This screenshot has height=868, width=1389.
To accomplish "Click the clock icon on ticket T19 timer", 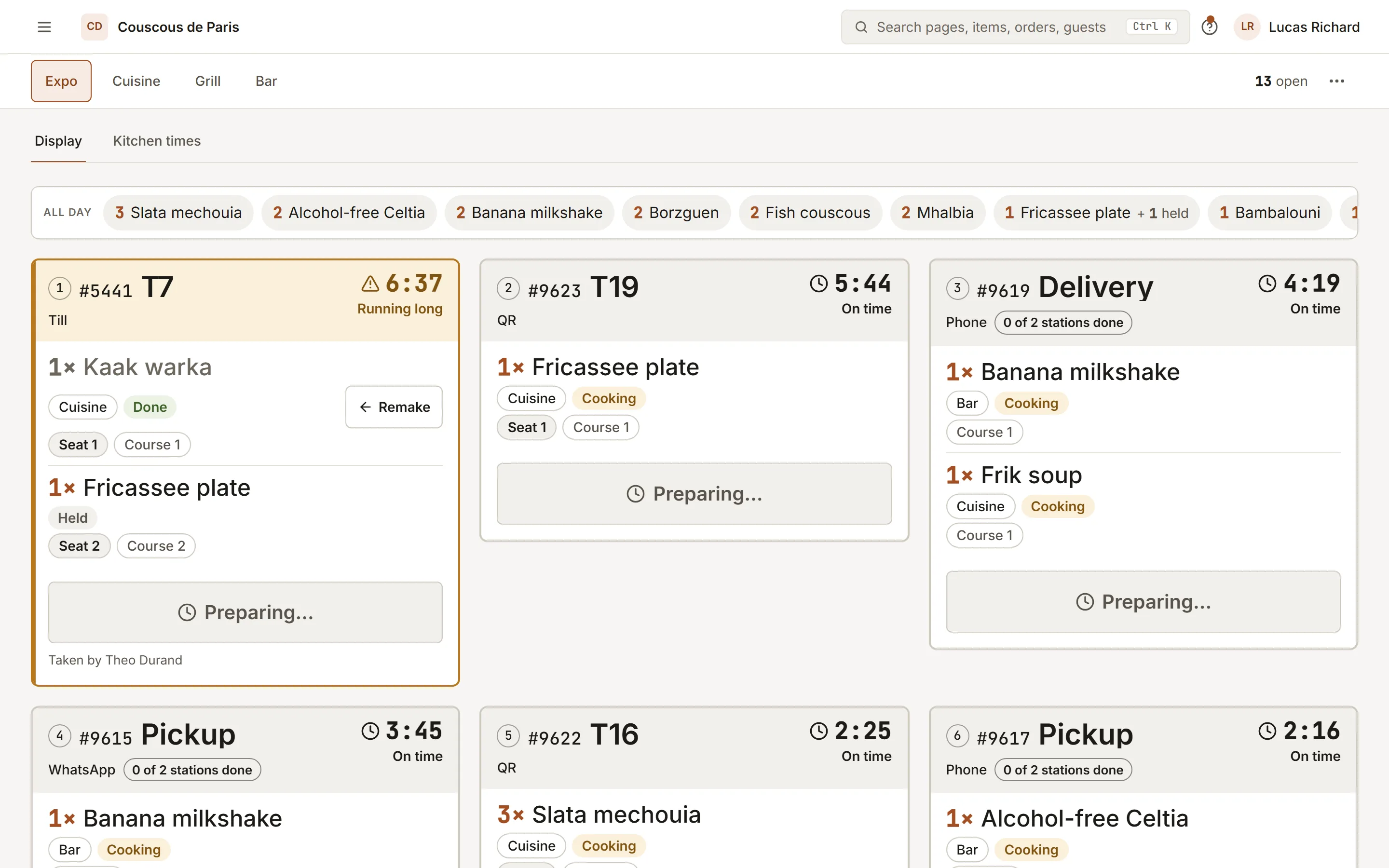I will (x=818, y=284).
